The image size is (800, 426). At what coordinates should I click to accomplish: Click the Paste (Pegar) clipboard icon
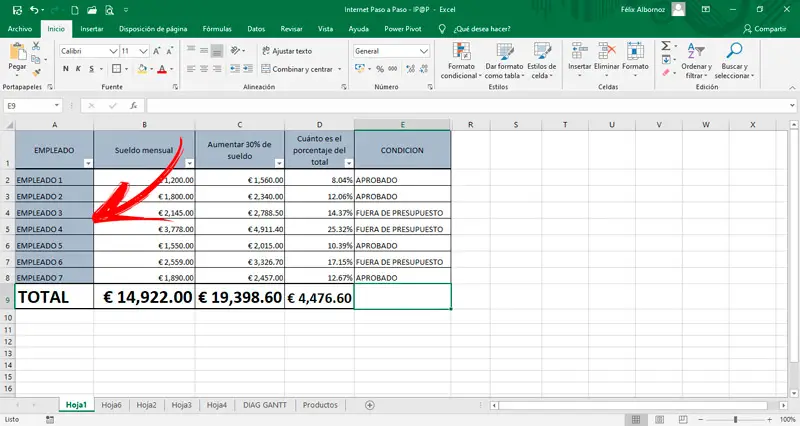pos(17,54)
